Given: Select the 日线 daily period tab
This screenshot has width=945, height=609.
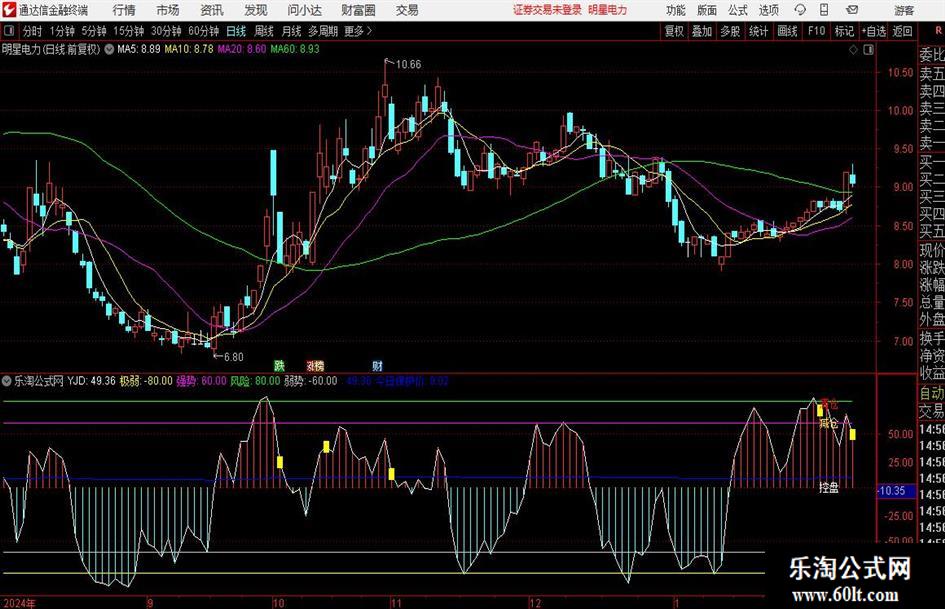Looking at the screenshot, I should pyautogui.click(x=236, y=31).
